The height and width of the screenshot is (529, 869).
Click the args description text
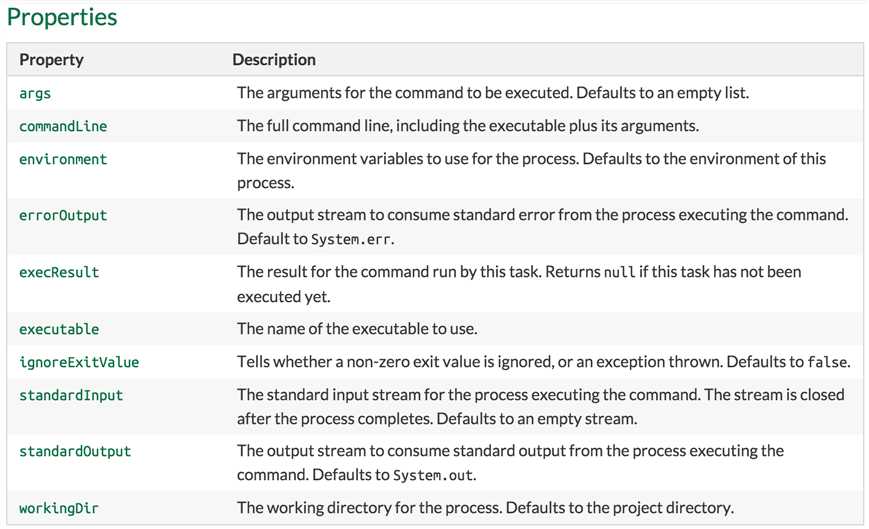493,93
